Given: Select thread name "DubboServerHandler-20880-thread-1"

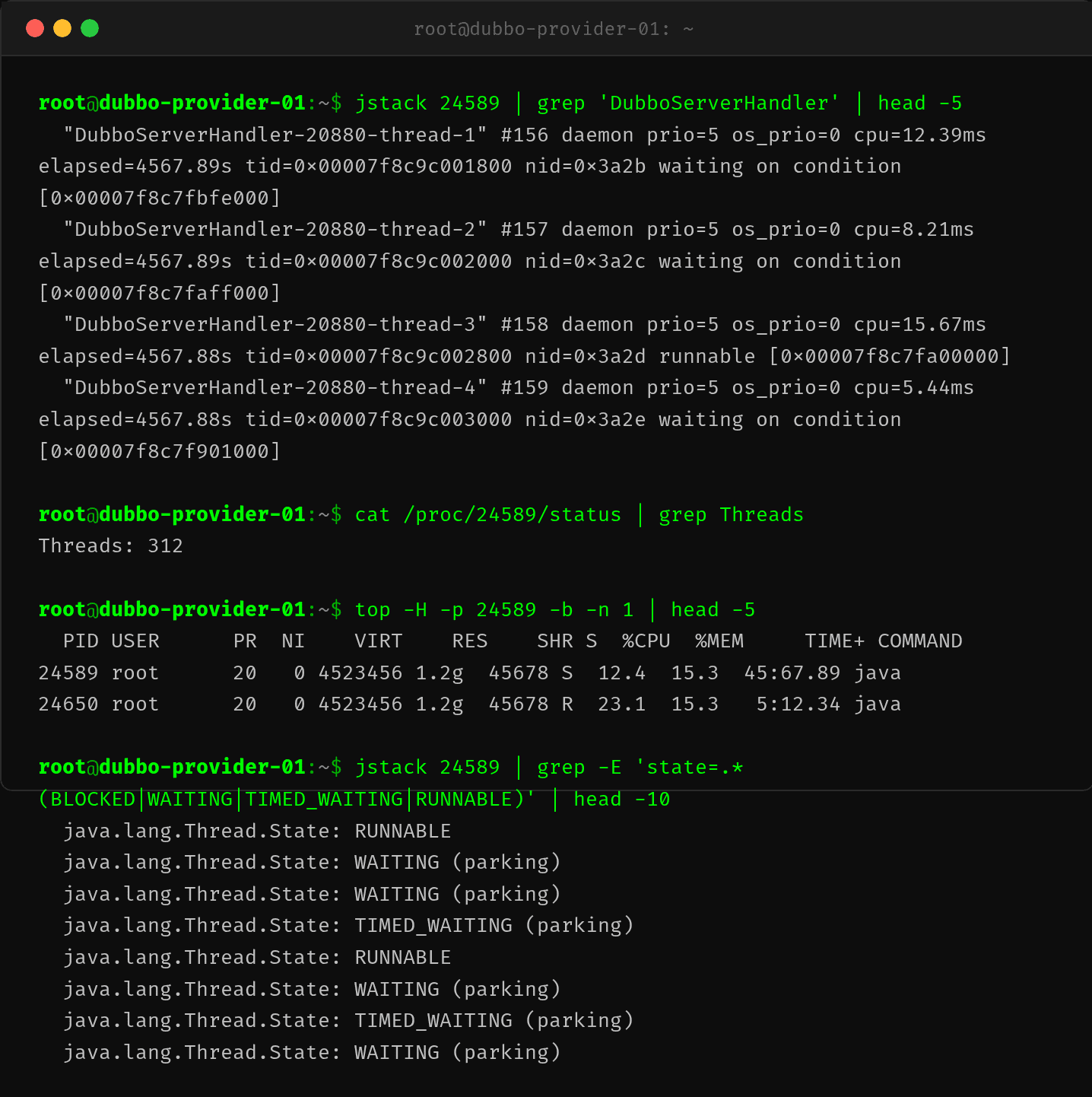Looking at the screenshot, I should point(275,135).
